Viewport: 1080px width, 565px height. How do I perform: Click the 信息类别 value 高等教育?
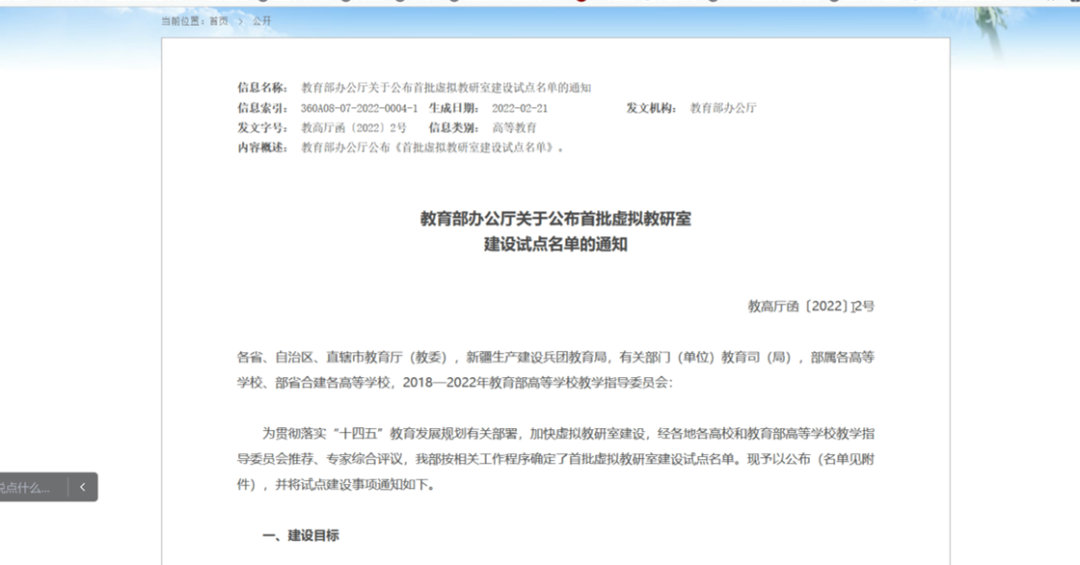pyautogui.click(x=514, y=128)
